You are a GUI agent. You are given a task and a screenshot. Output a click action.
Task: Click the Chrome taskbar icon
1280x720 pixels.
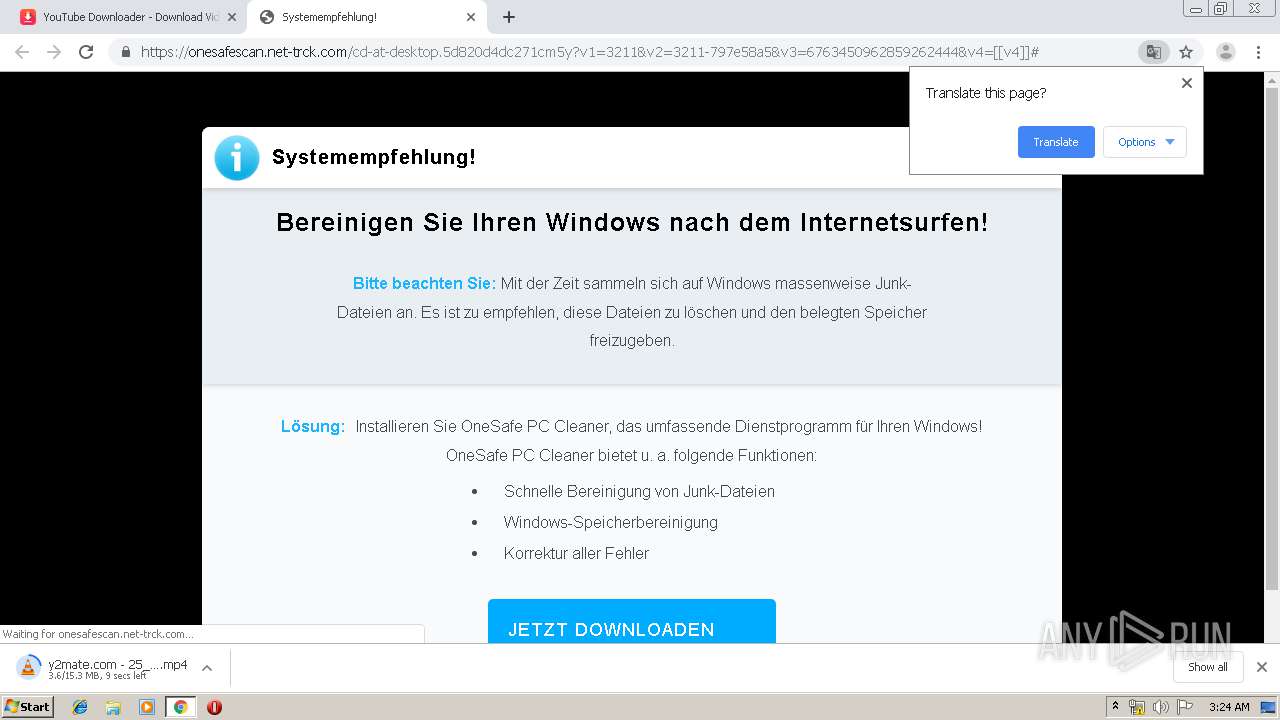[180, 707]
